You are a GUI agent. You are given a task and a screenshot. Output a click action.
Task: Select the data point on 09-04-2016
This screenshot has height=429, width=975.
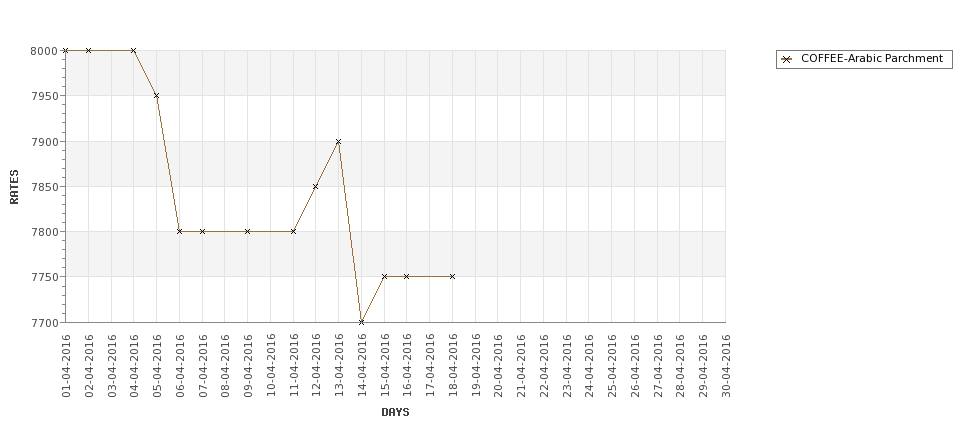[247, 231]
